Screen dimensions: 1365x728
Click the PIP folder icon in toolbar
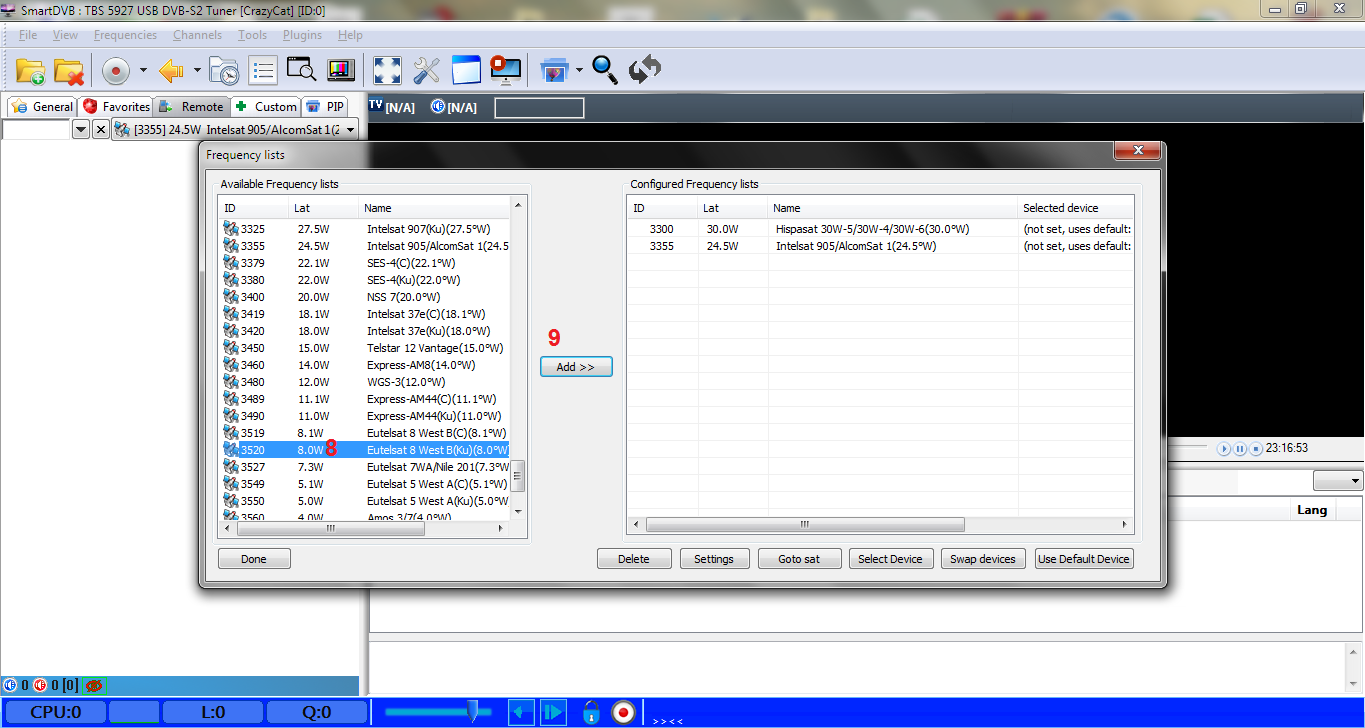[554, 70]
